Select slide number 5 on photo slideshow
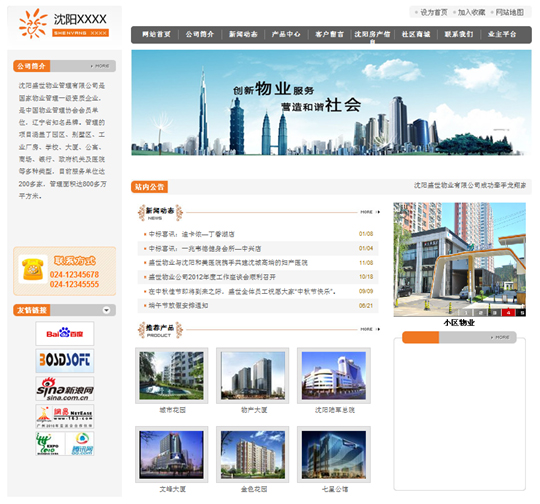The image size is (540, 504). 521,312
